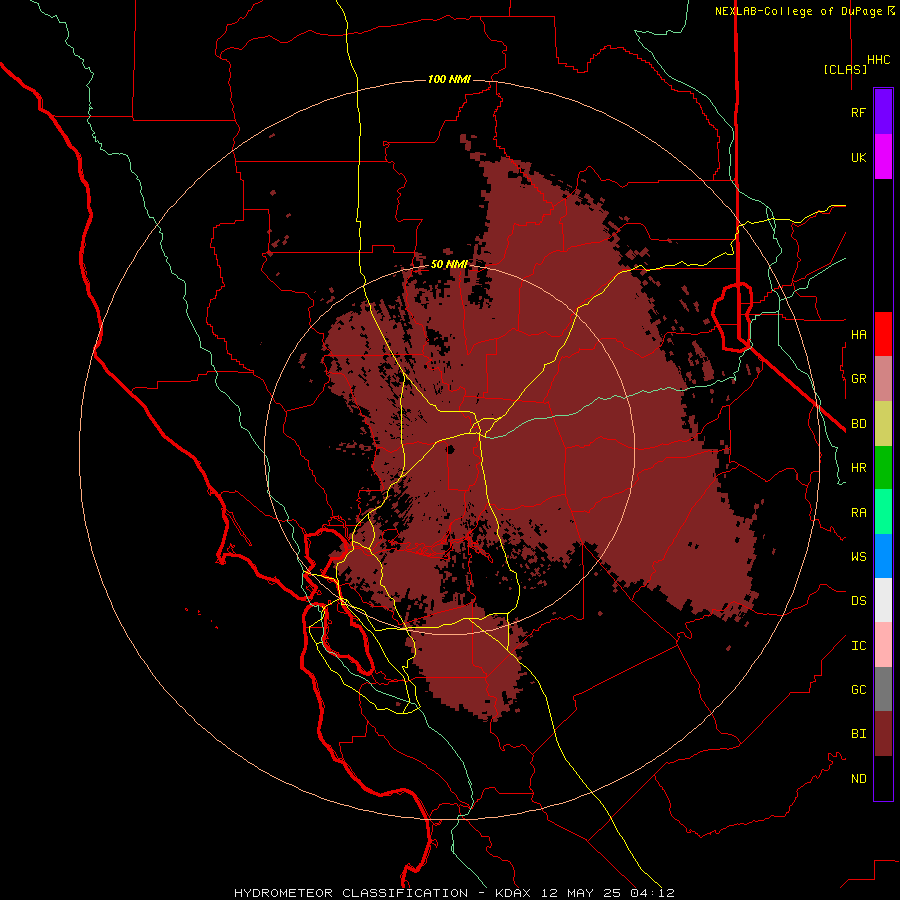
Task: Click the BD legend label
Action: (x=858, y=424)
